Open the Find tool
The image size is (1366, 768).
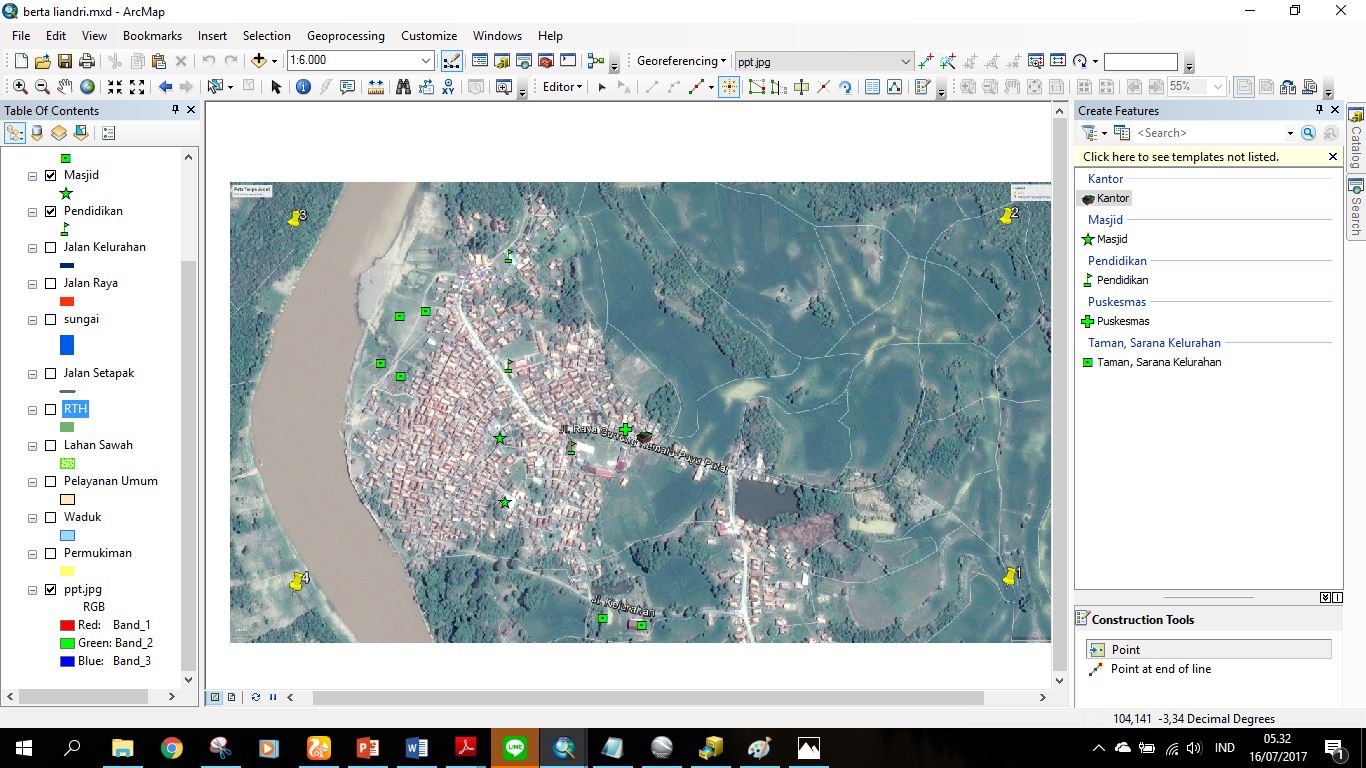[x=403, y=87]
